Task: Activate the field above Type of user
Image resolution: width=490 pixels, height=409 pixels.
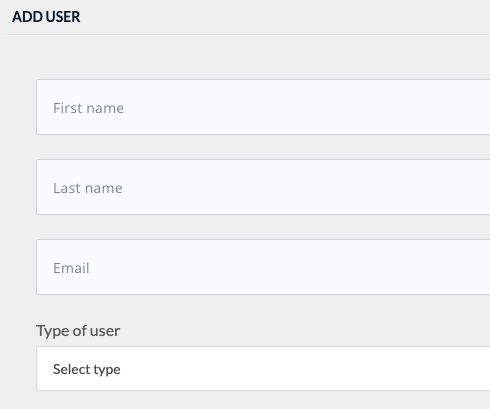Action: (263, 267)
